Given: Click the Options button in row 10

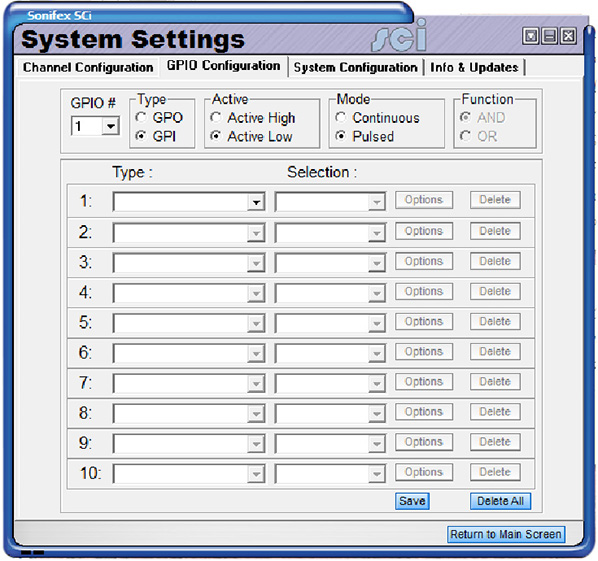Looking at the screenshot, I should coord(424,472).
